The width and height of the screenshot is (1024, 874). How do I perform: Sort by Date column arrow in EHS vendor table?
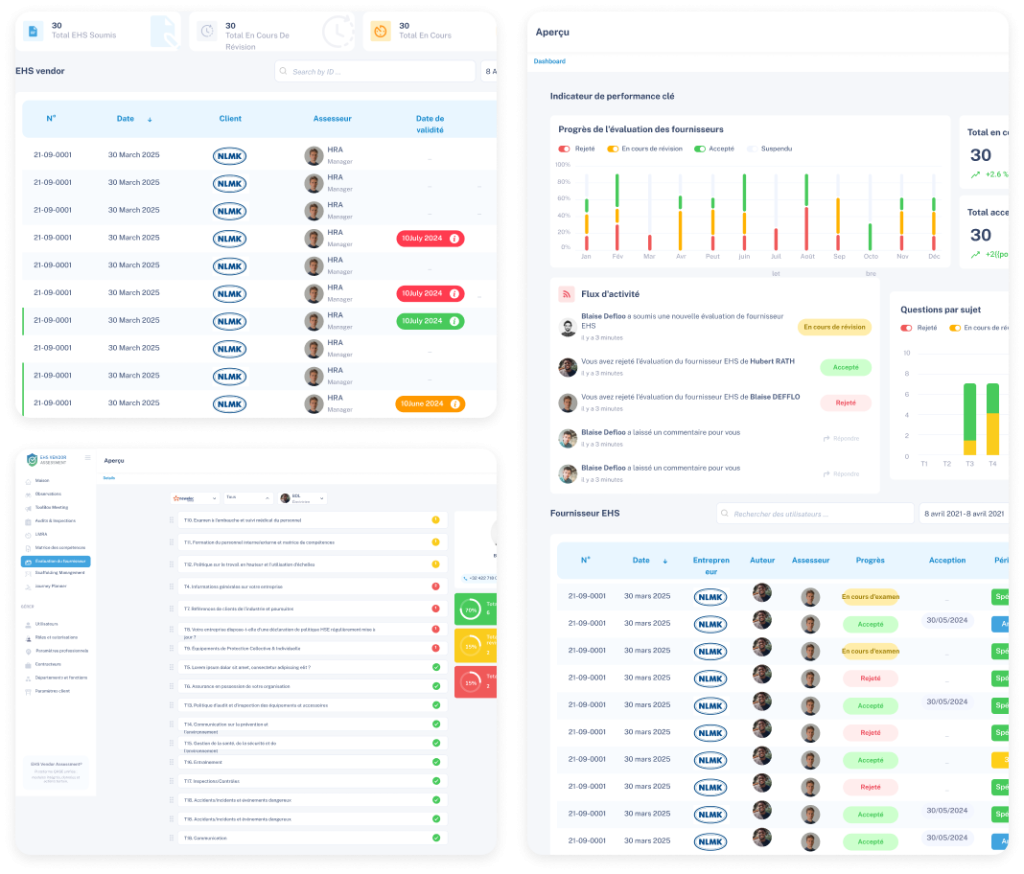point(150,119)
